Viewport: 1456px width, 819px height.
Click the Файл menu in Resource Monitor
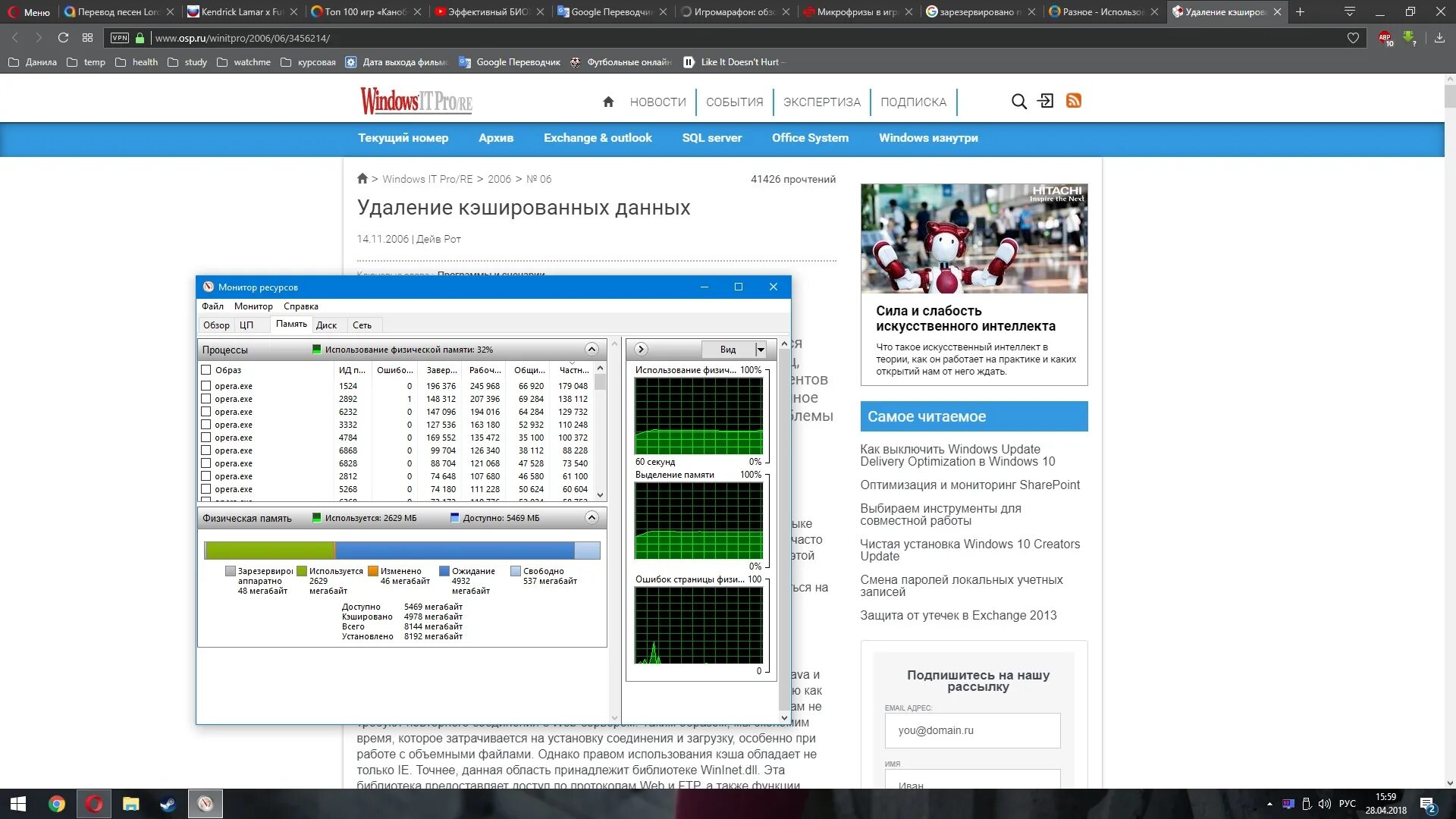point(212,306)
